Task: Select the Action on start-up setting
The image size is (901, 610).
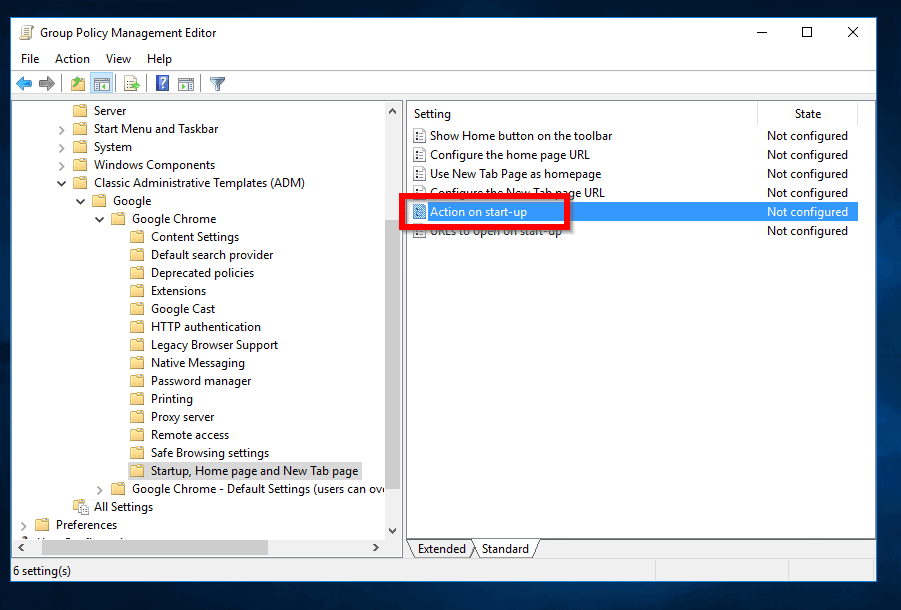Action: (478, 212)
